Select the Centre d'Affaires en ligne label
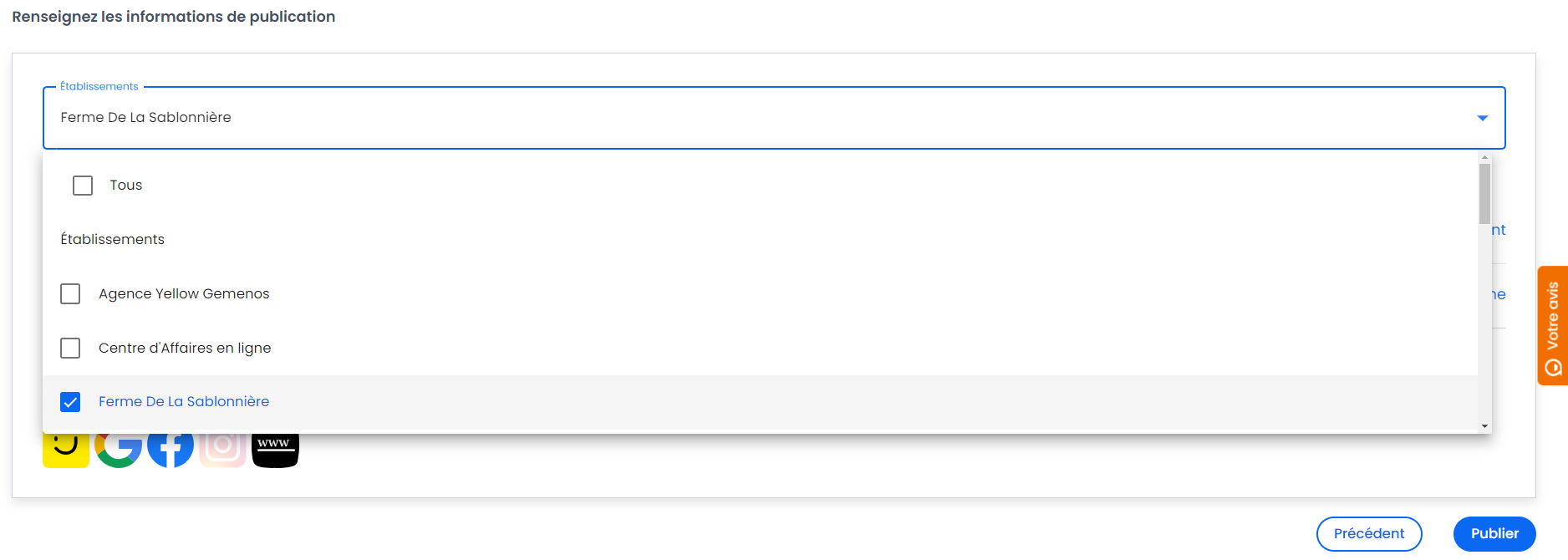 [185, 348]
